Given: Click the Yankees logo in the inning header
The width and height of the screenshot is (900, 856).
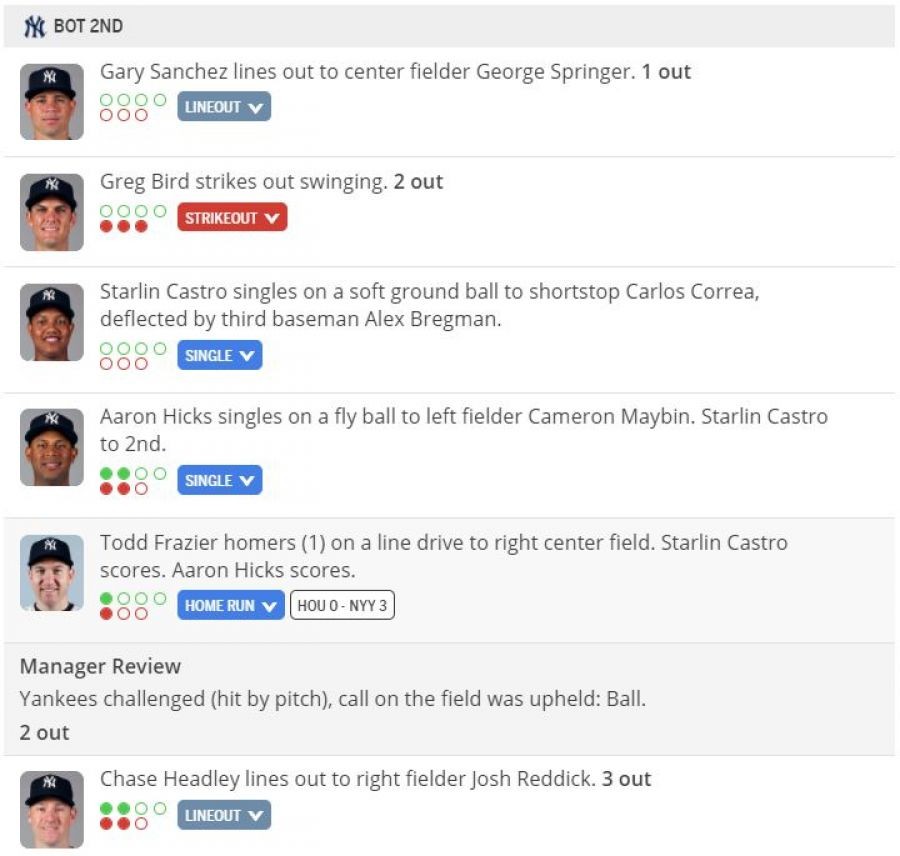Looking at the screenshot, I should tap(34, 27).
